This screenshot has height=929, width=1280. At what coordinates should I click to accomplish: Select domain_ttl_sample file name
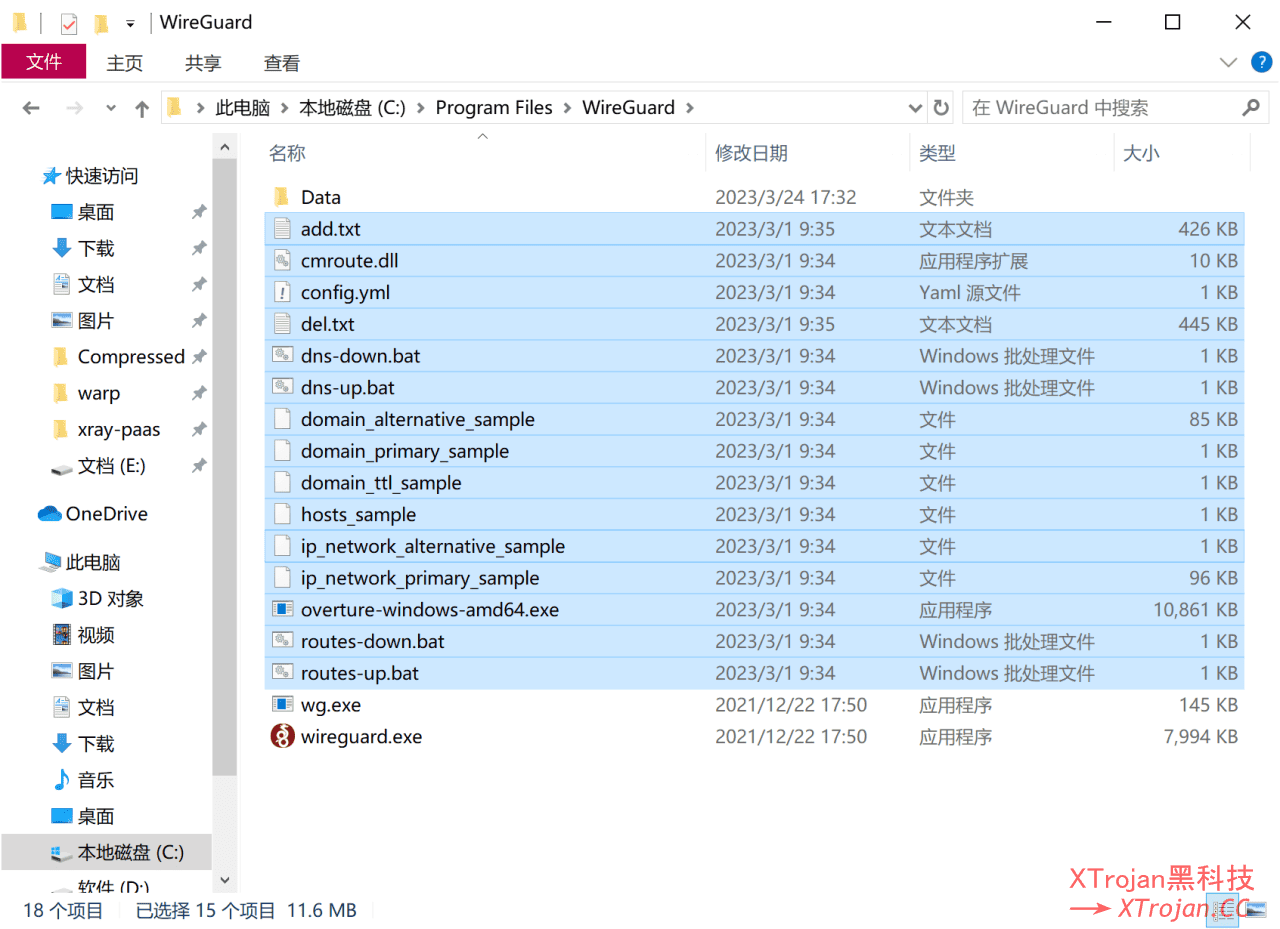pos(381,483)
